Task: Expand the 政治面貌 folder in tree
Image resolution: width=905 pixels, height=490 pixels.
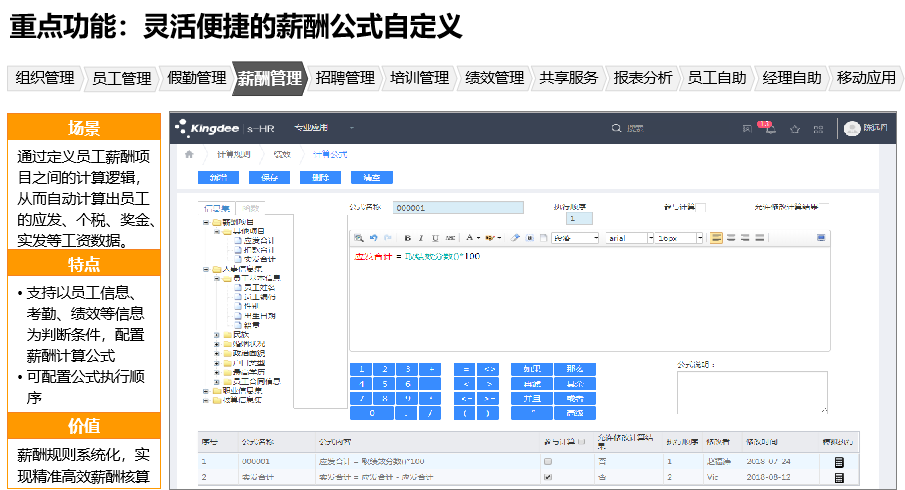Action: click(217, 353)
